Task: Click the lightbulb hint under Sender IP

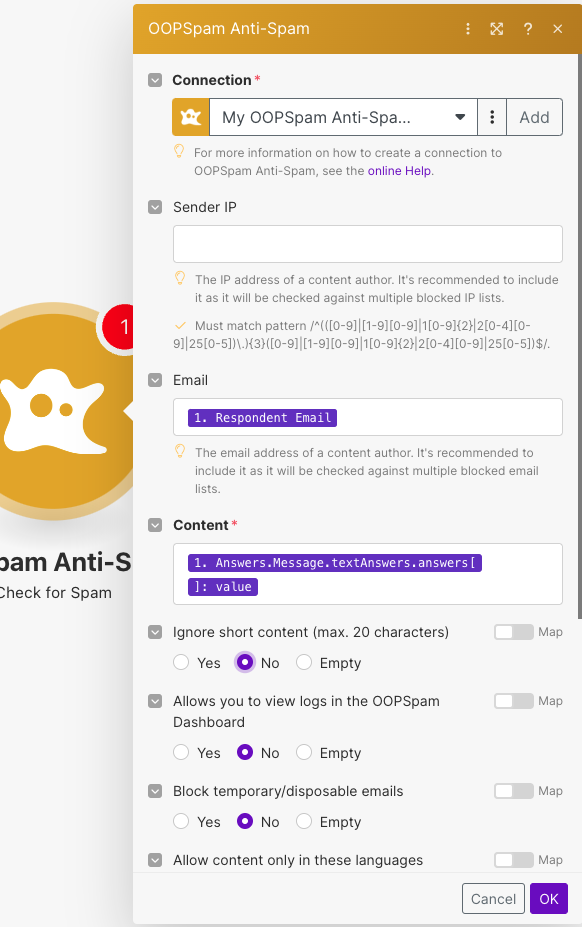Action: pos(180,278)
